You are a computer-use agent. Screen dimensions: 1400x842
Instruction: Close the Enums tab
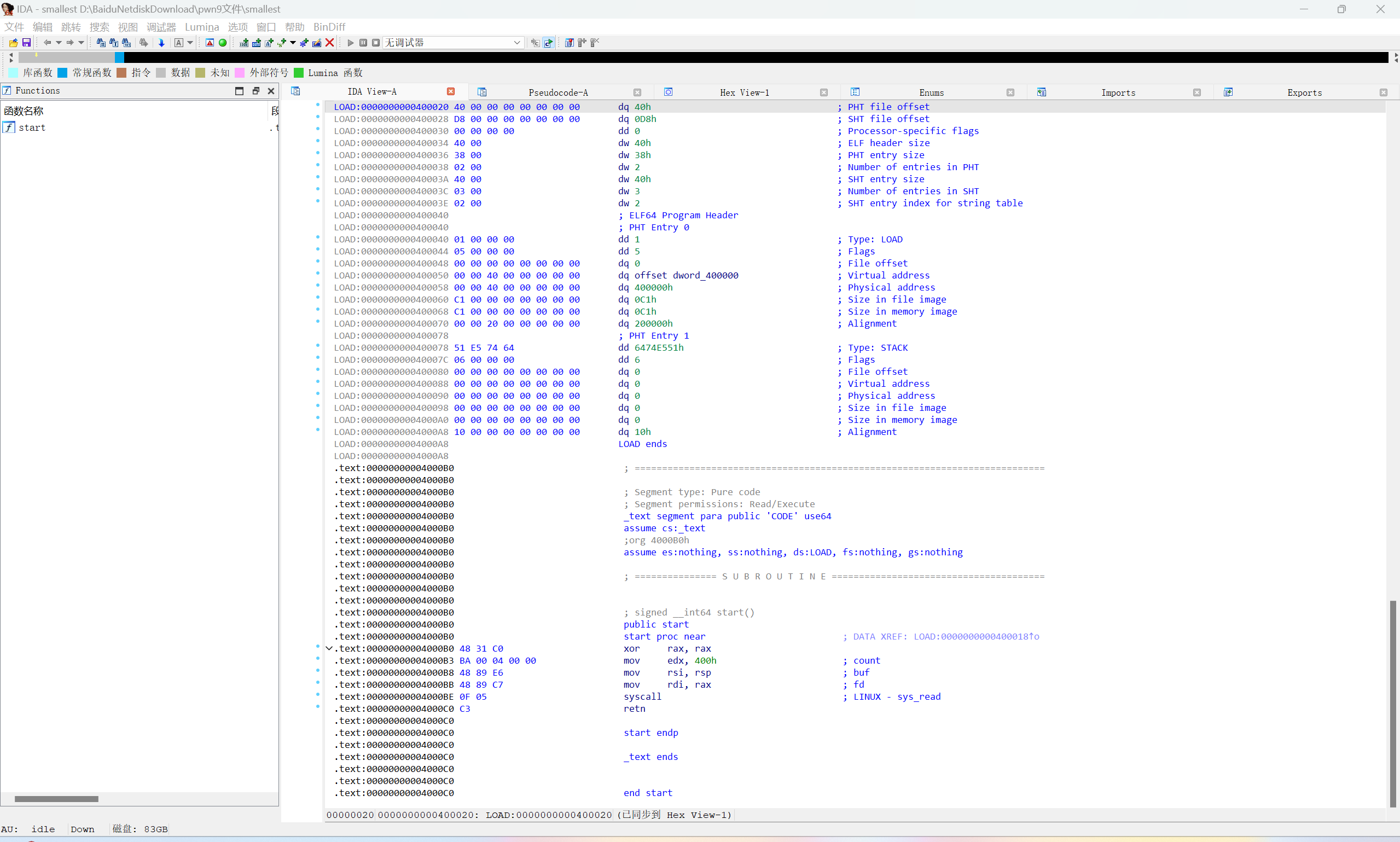tap(1010, 92)
